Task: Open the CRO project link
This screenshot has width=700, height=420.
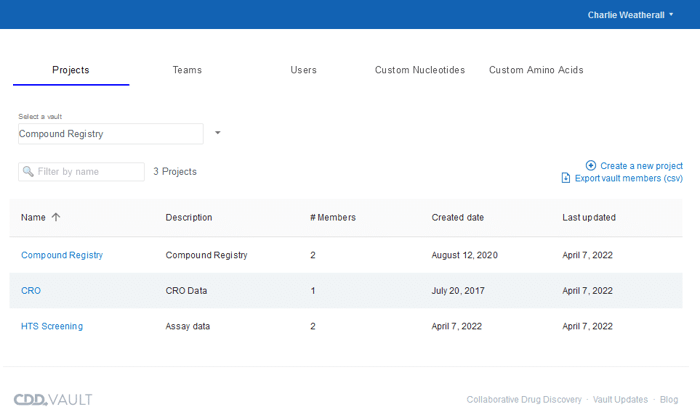Action: point(31,291)
